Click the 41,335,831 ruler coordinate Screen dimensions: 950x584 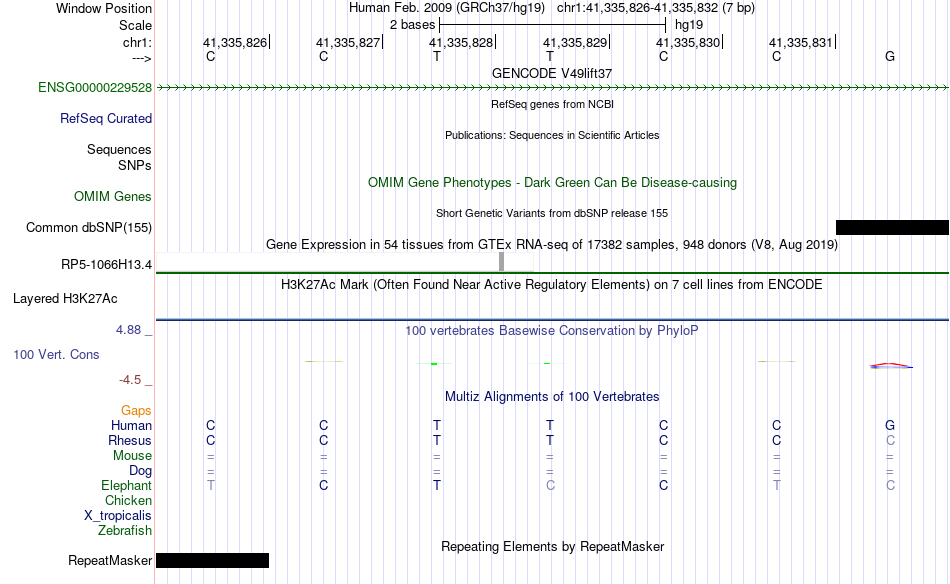coord(801,42)
